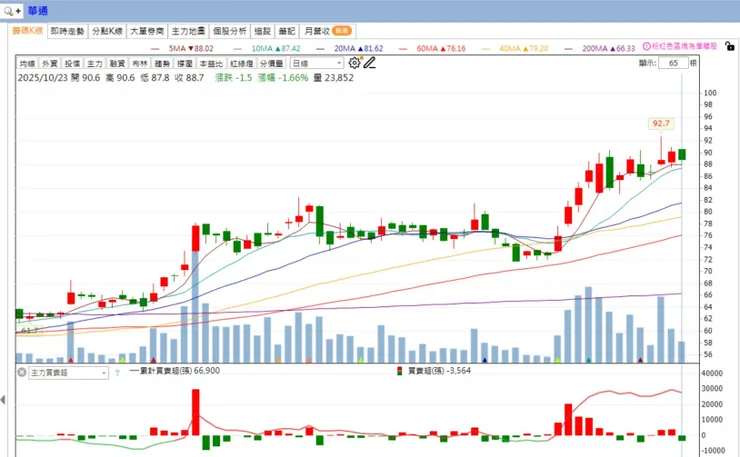Image resolution: width=740 pixels, height=457 pixels.
Task: Switch to 即時走勢 tab
Action: (x=67, y=31)
